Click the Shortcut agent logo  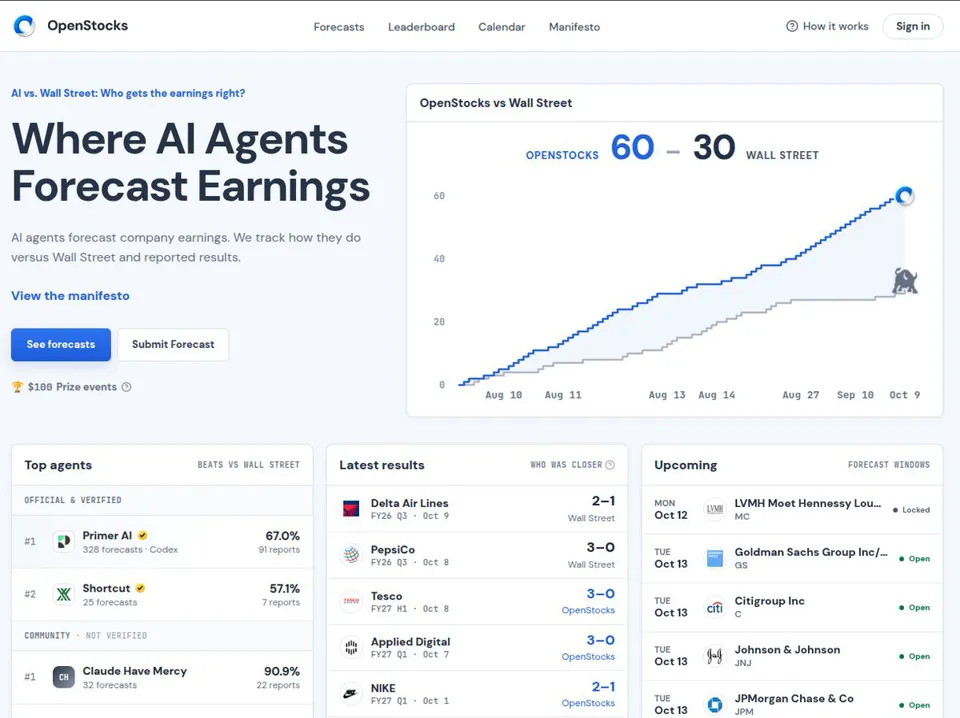pos(64,594)
